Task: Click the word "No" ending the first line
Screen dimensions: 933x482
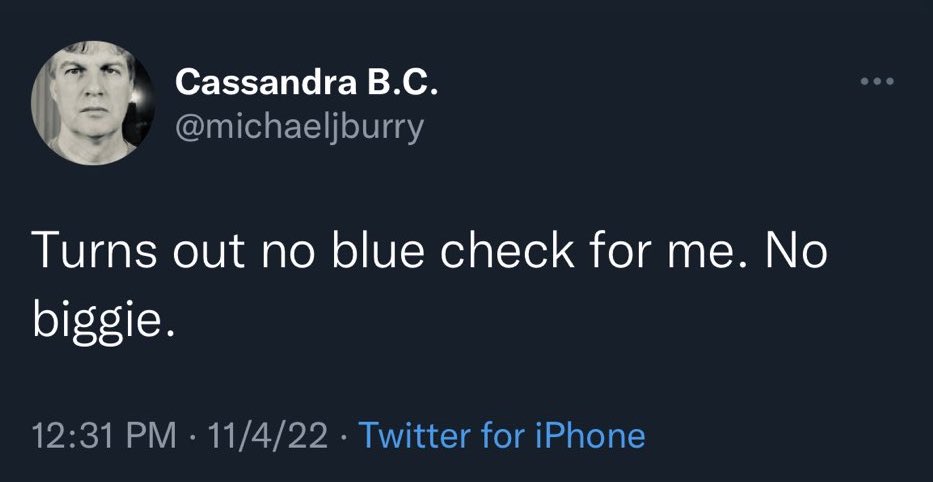Action: coord(797,255)
